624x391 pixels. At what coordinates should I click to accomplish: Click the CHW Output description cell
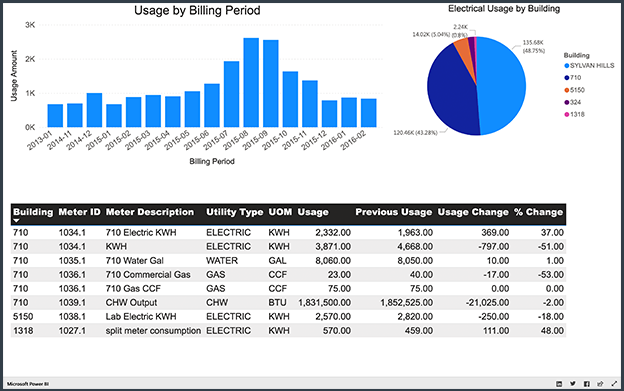point(131,303)
